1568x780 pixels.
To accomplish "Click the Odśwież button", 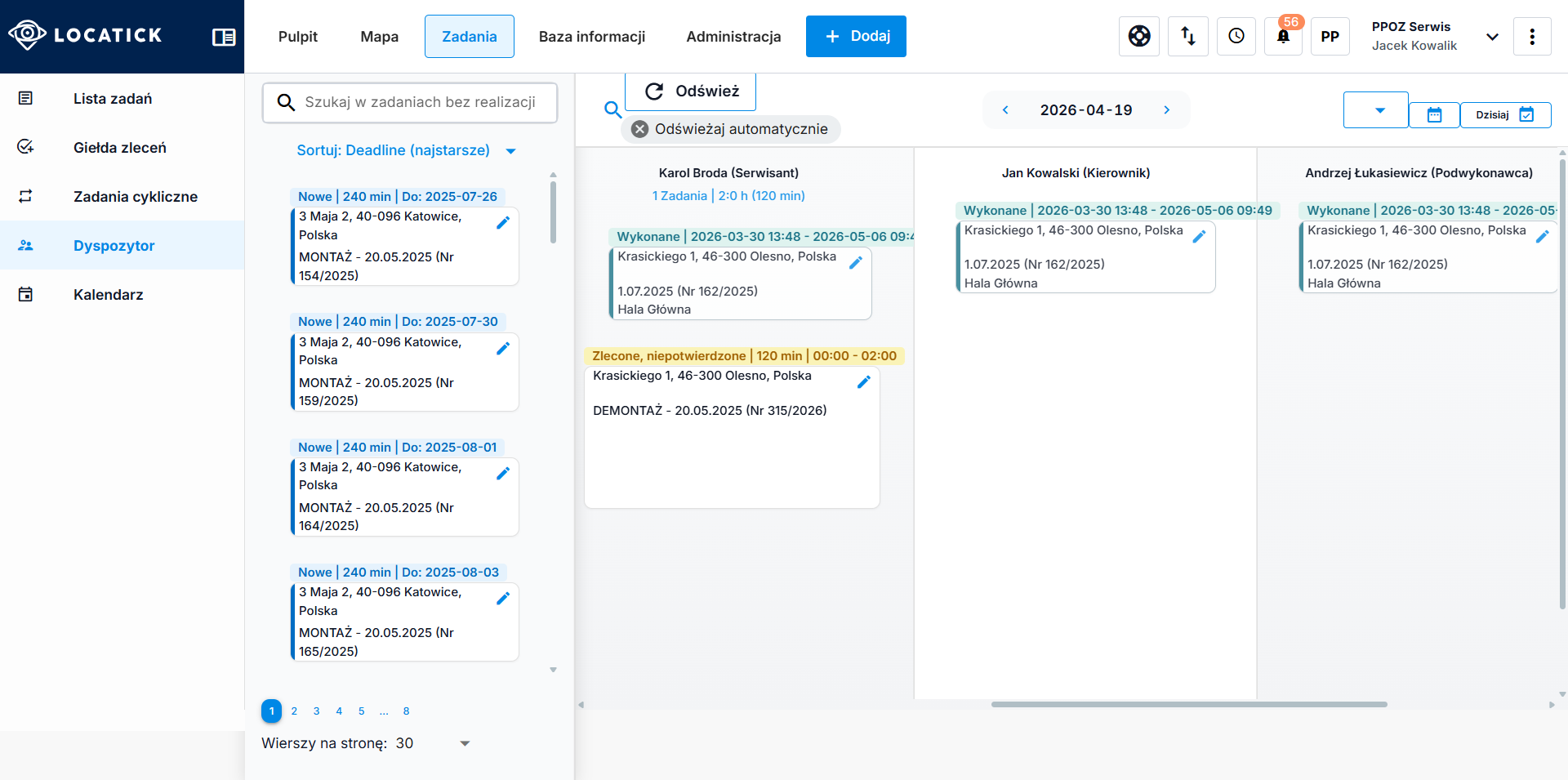I will [691, 91].
